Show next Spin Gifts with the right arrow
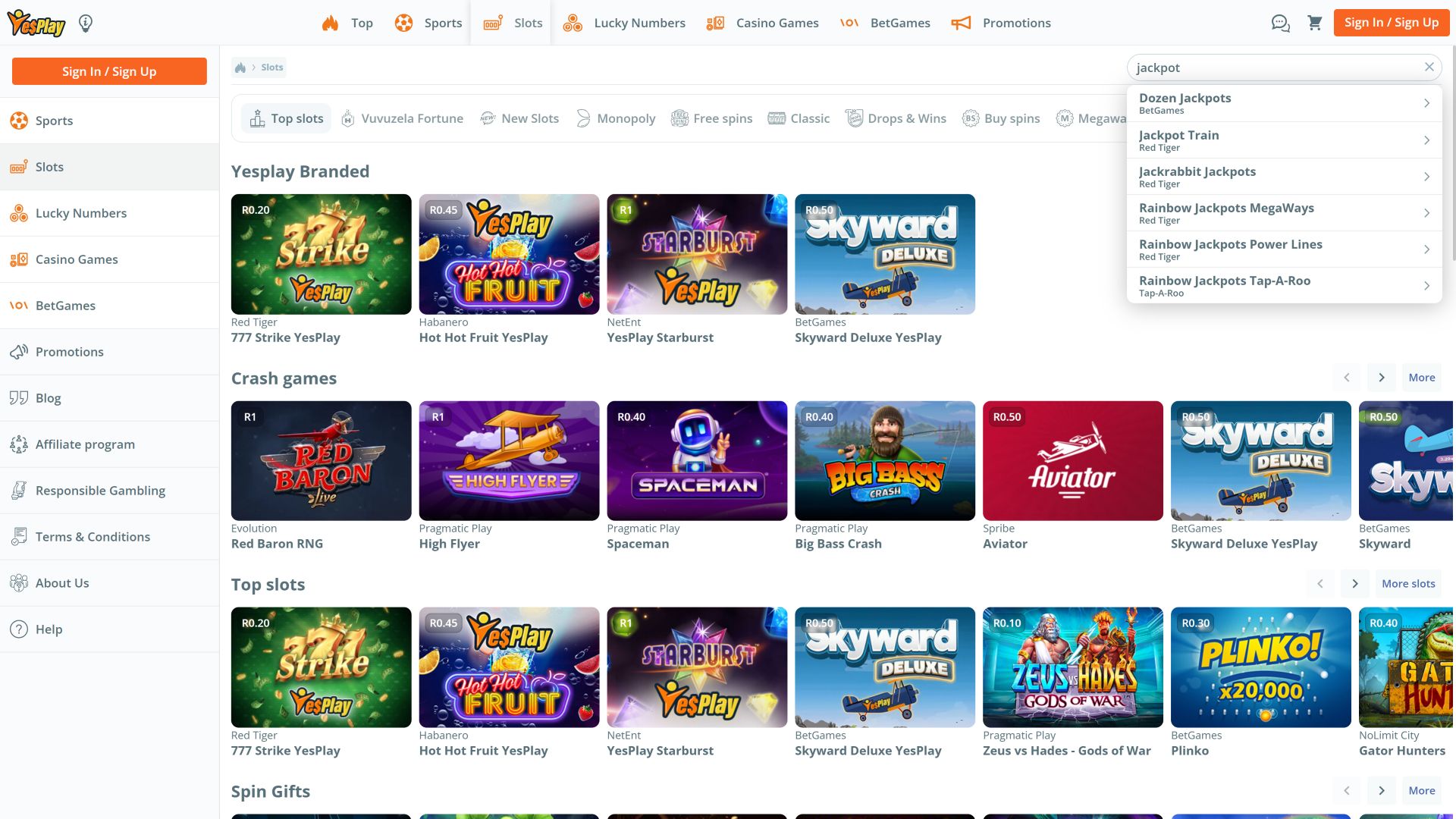The width and height of the screenshot is (1456, 819). coord(1381,791)
